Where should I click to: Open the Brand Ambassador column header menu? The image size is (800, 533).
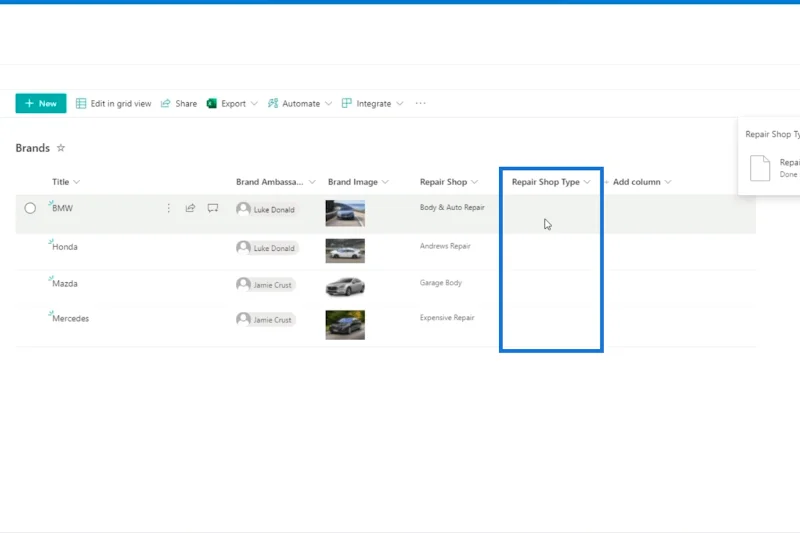pyautogui.click(x=276, y=182)
